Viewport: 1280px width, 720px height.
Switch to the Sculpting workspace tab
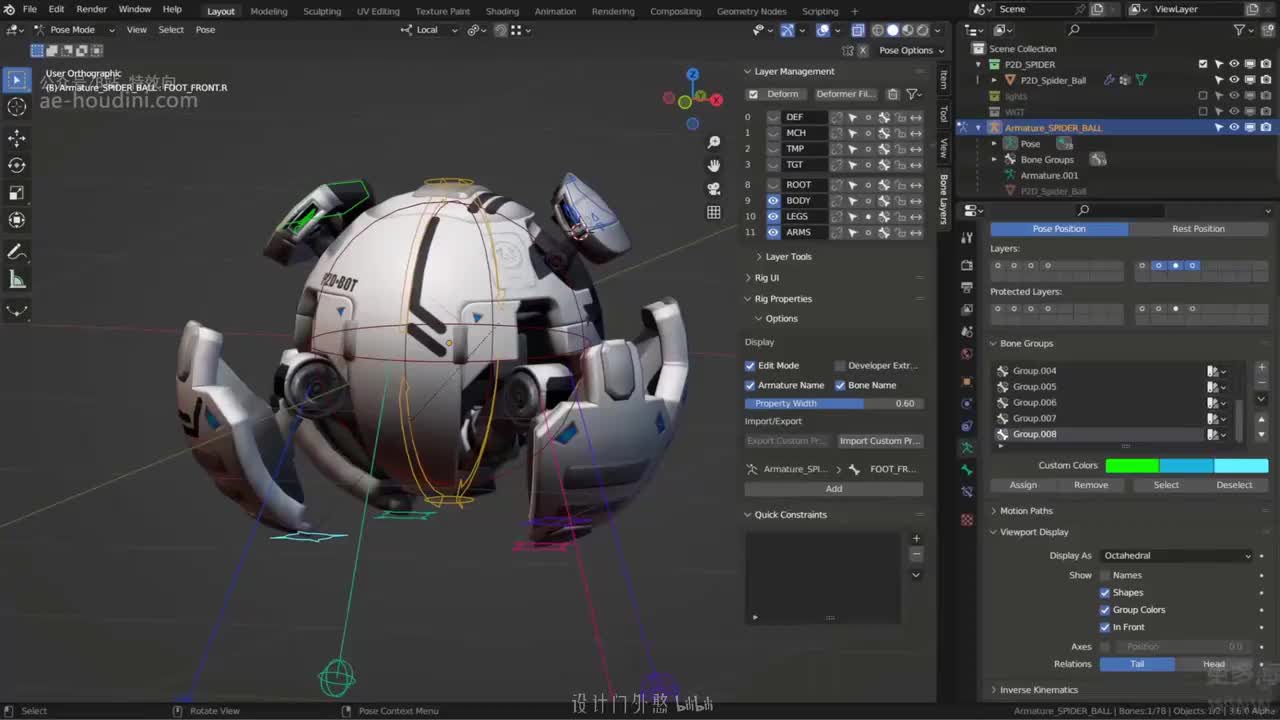pos(322,11)
